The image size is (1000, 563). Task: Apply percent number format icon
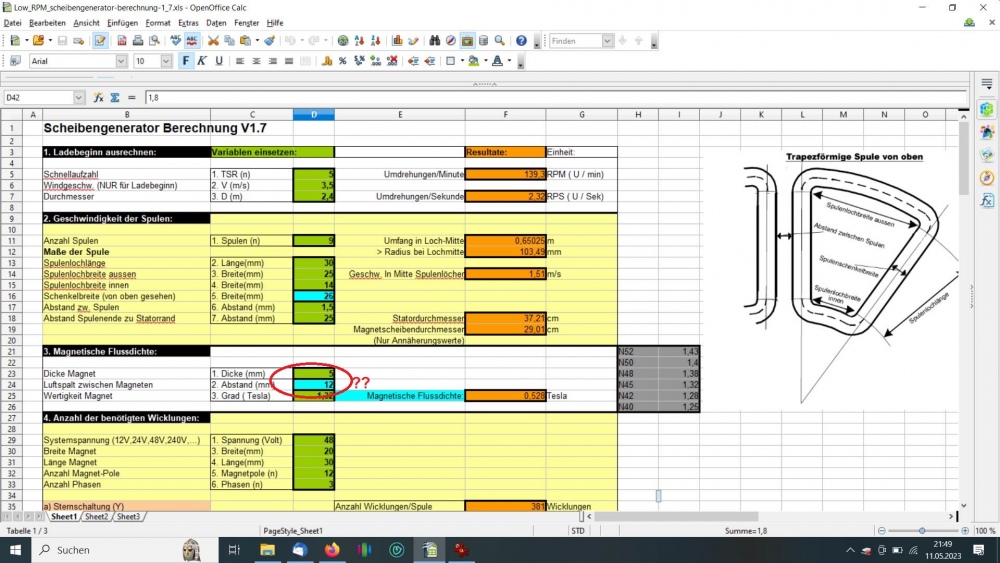[x=342, y=61]
